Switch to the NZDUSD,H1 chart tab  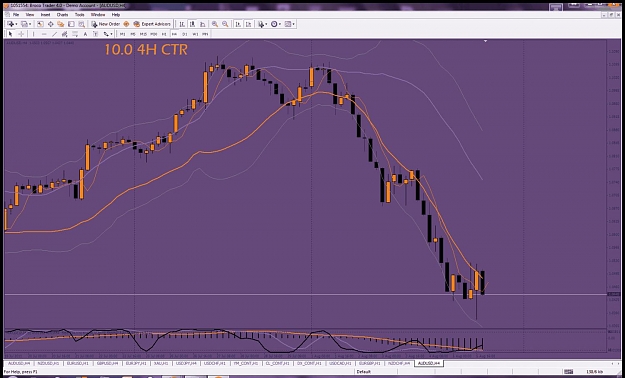click(48, 363)
